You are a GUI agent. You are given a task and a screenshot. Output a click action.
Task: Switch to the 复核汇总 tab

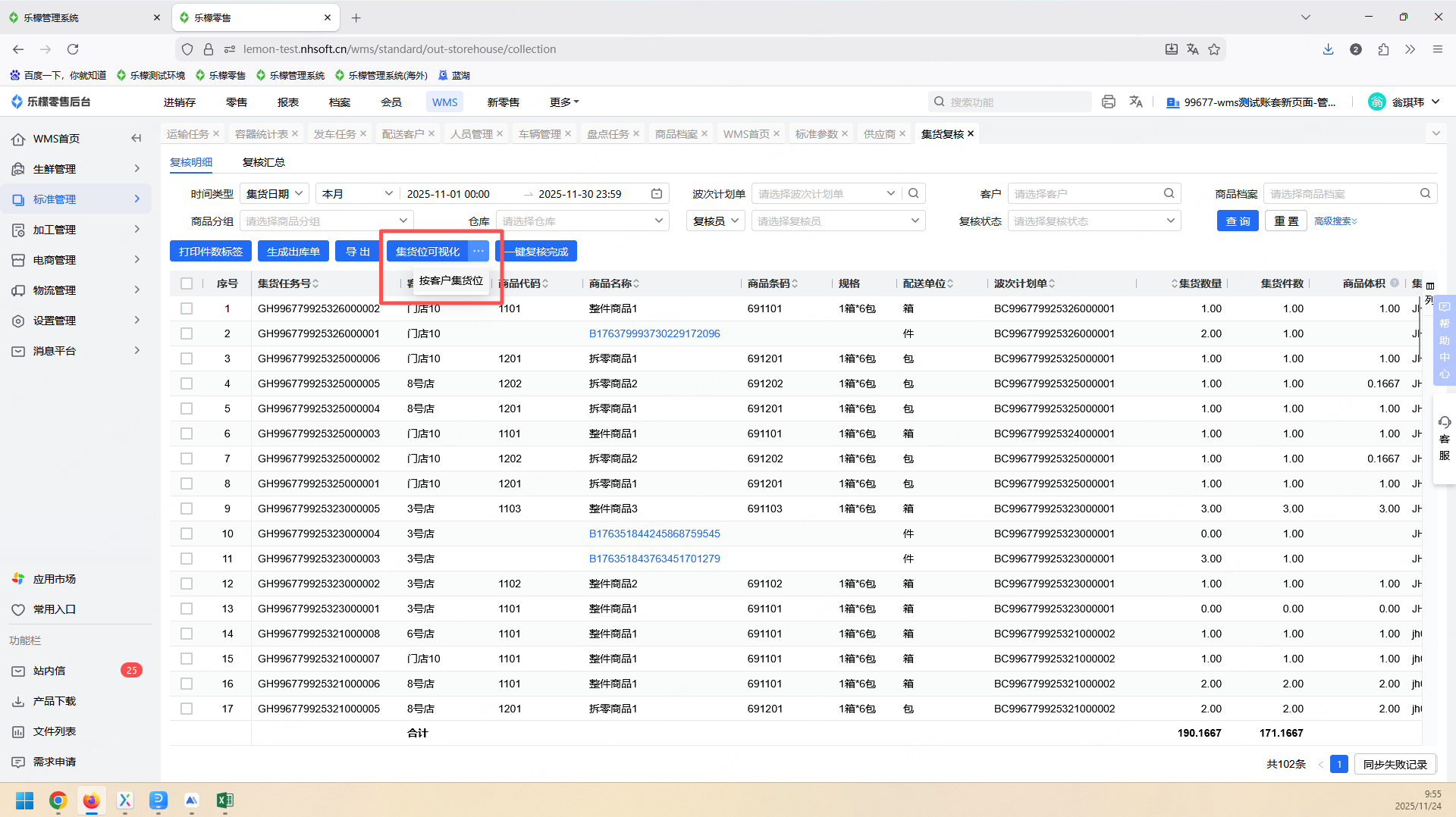pos(263,162)
